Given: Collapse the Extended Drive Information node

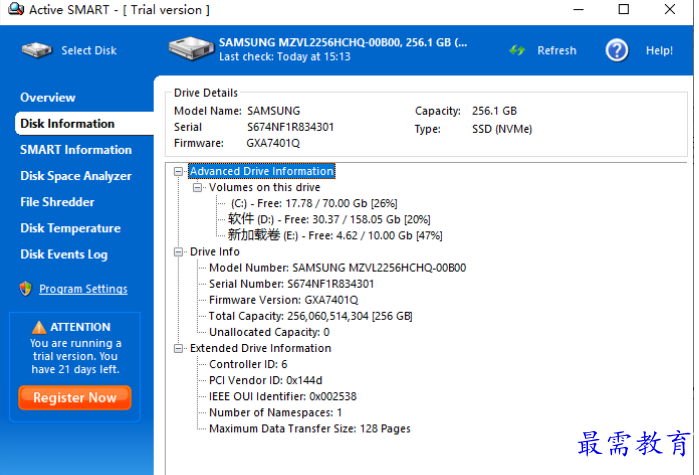Looking at the screenshot, I should pyautogui.click(x=178, y=348).
